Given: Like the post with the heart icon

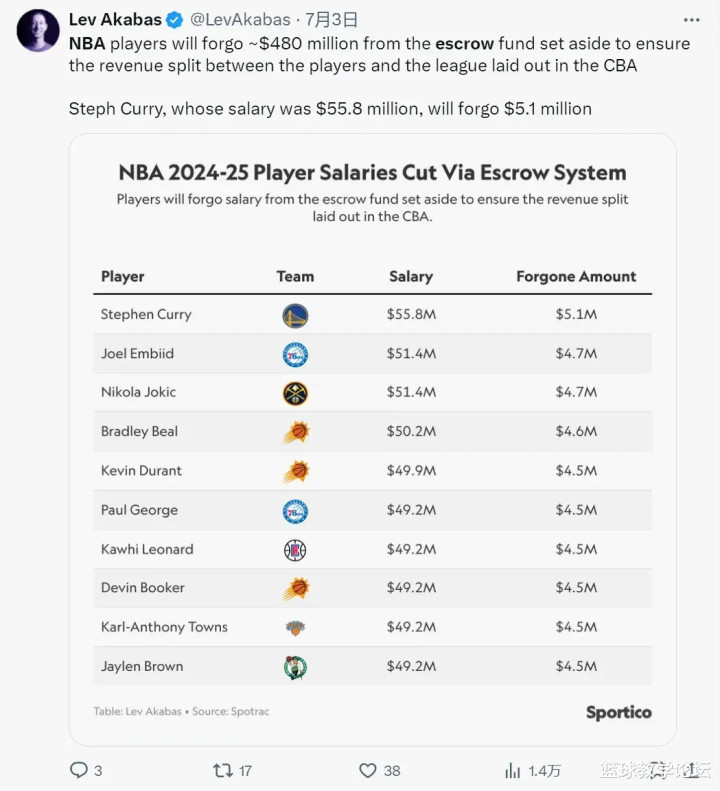Looking at the screenshot, I should pyautogui.click(x=368, y=770).
